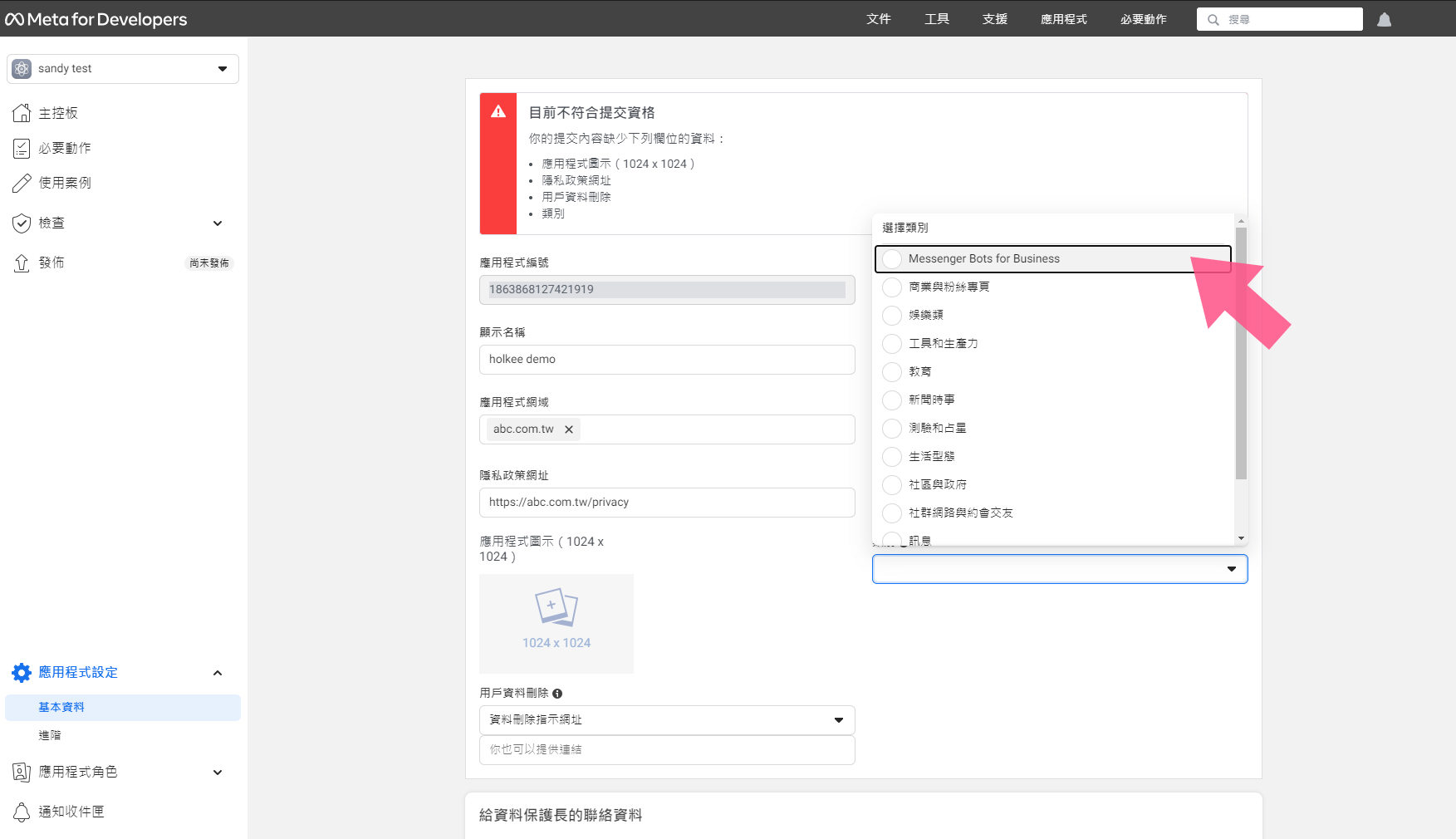Click the 目前不符合提交資格 heading
This screenshot has height=839, width=1456.
coord(592,113)
